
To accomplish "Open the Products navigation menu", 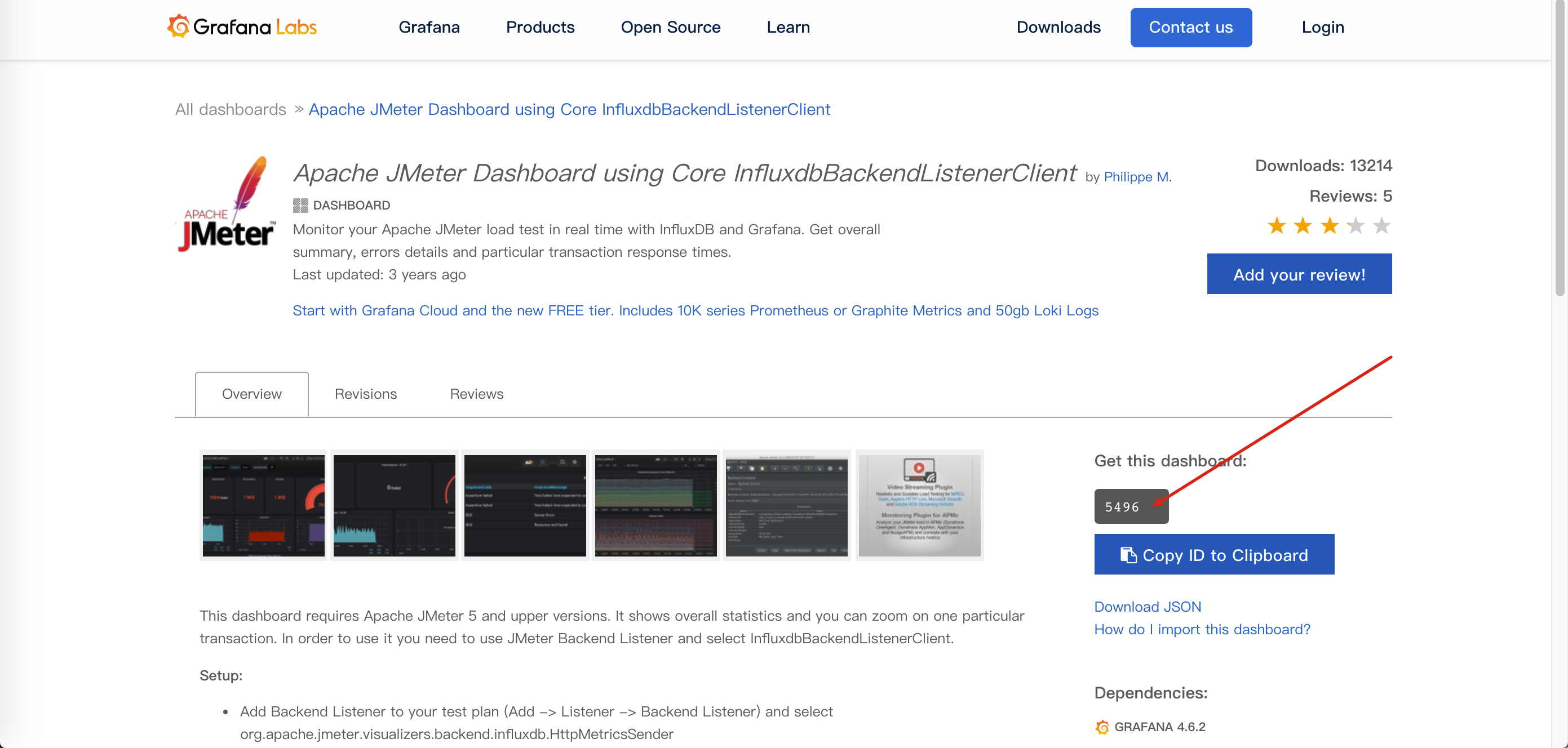I will [540, 28].
